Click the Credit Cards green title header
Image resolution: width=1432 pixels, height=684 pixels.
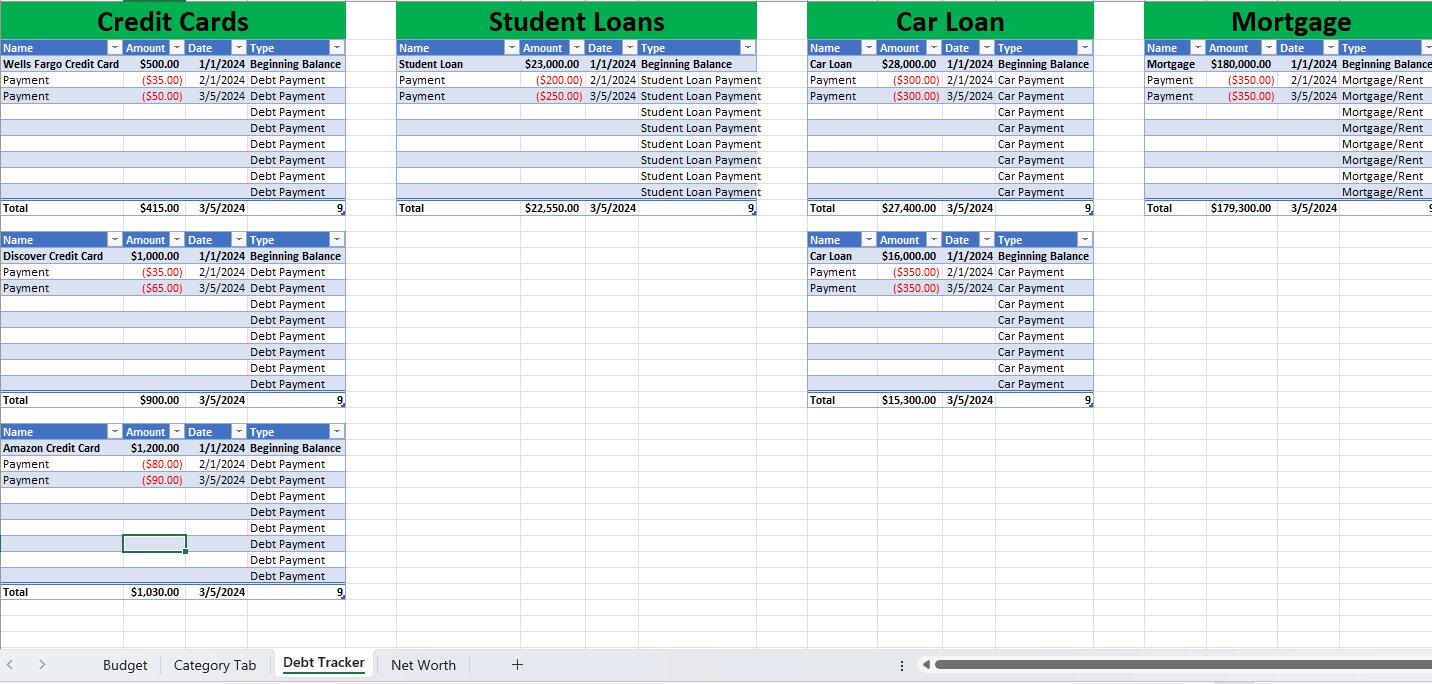pyautogui.click(x=172, y=20)
